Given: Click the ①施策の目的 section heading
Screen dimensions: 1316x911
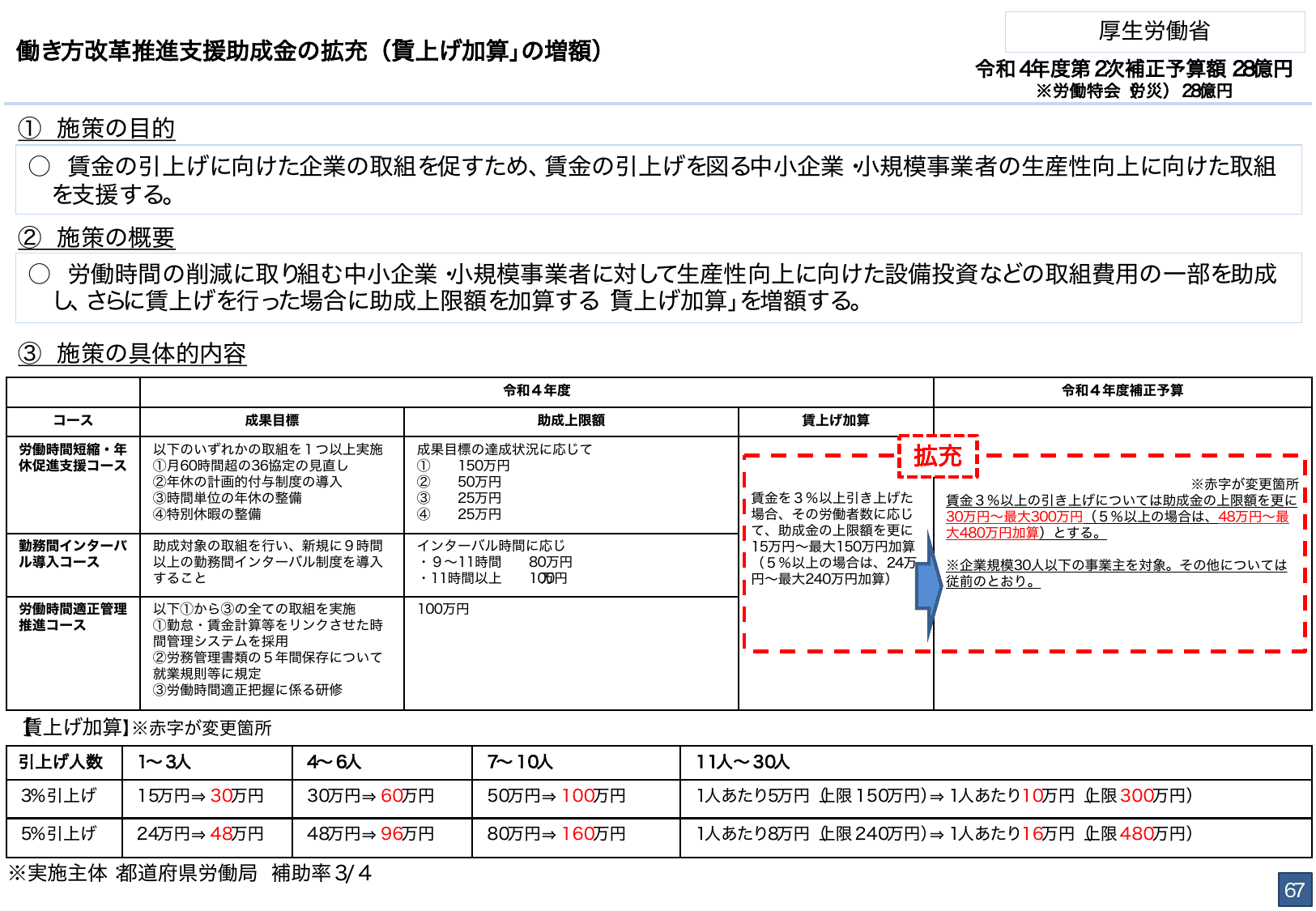Looking at the screenshot, I should coord(97,127).
